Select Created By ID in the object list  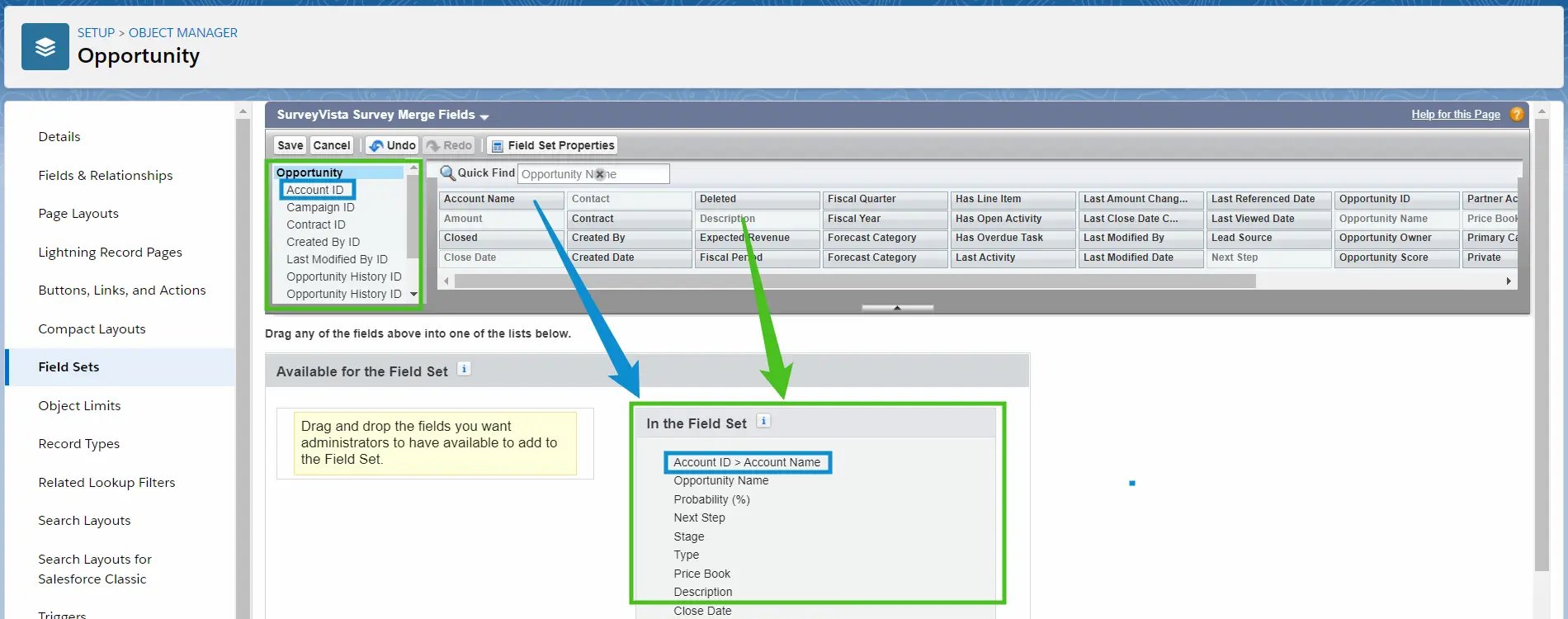pos(324,242)
